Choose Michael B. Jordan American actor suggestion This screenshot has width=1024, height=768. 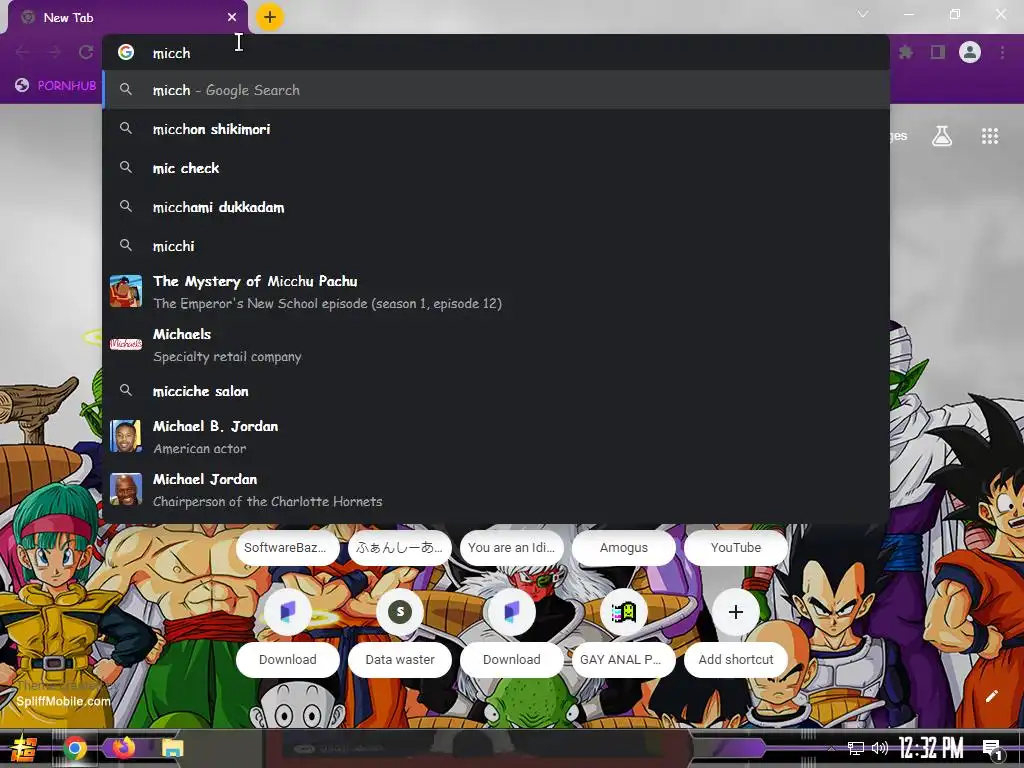[496, 437]
